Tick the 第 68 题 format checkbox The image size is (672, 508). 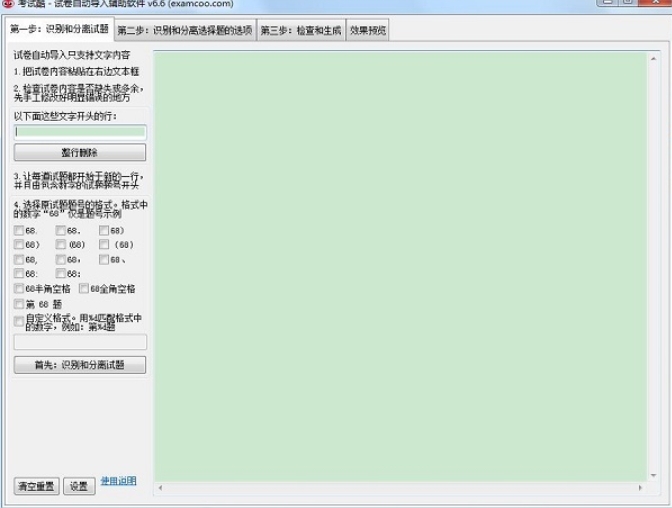tap(19, 304)
